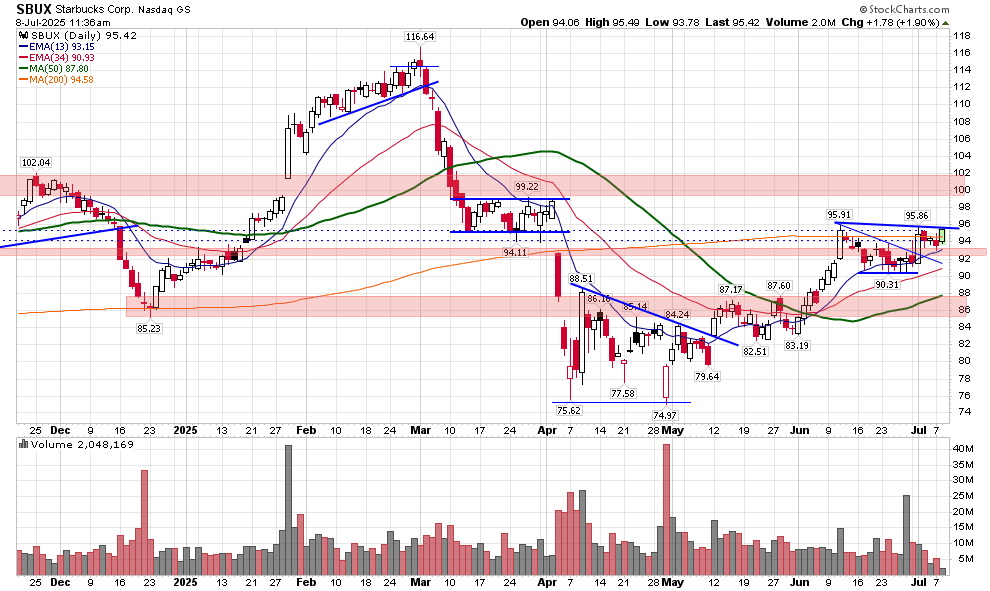This screenshot has height=591, width=990.
Task: Click the 84.24 price label
Action: click(677, 314)
